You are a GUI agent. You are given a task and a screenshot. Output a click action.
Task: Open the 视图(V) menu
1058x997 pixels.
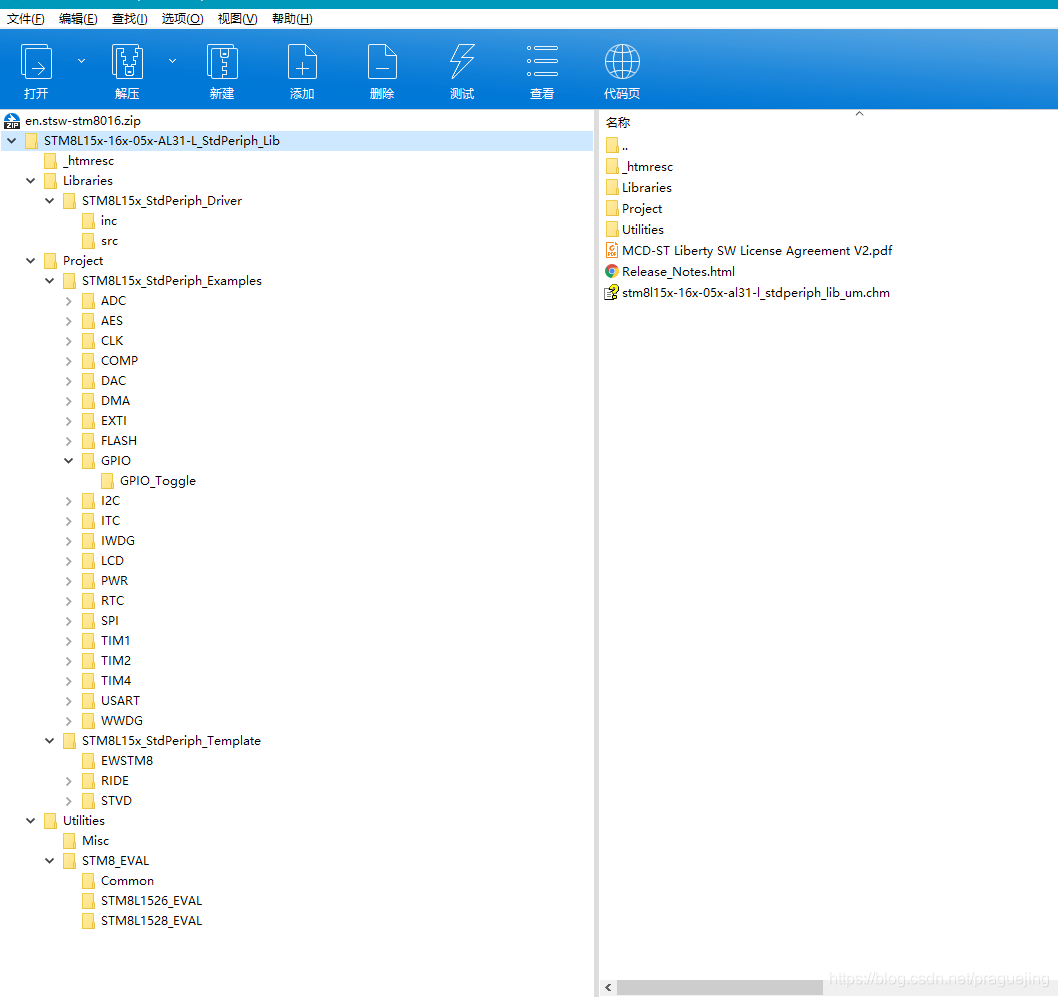(x=238, y=19)
